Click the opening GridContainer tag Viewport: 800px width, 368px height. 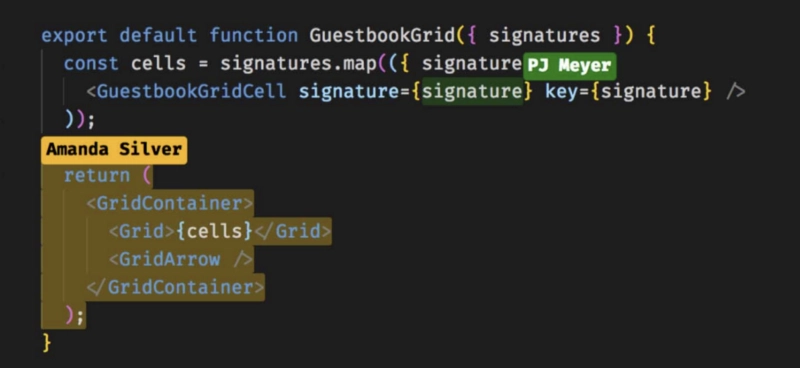169,204
